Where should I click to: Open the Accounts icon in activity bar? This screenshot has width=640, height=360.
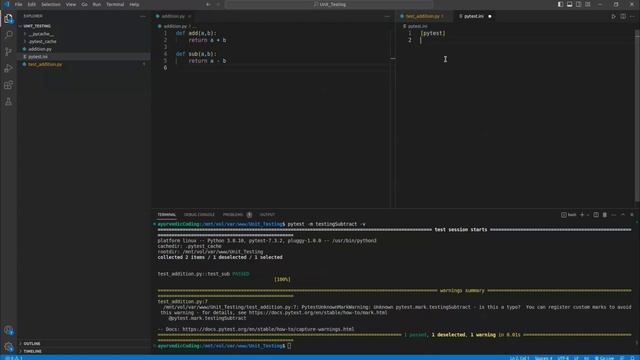click(x=9, y=330)
